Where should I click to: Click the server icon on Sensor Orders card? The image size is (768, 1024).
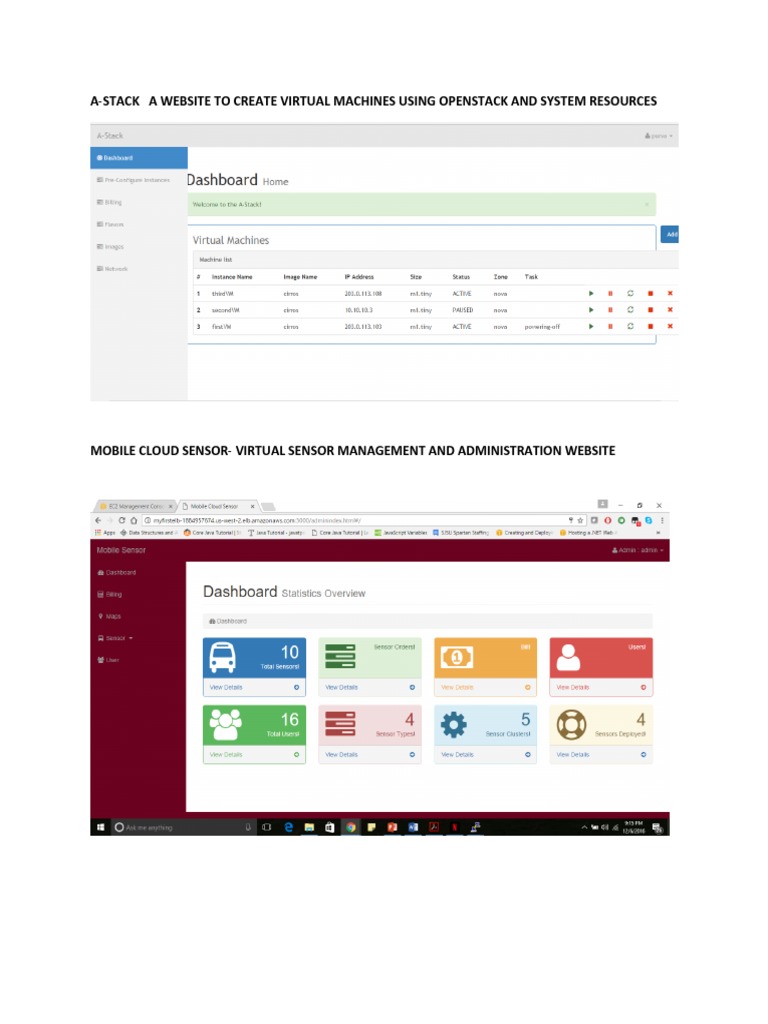point(340,656)
